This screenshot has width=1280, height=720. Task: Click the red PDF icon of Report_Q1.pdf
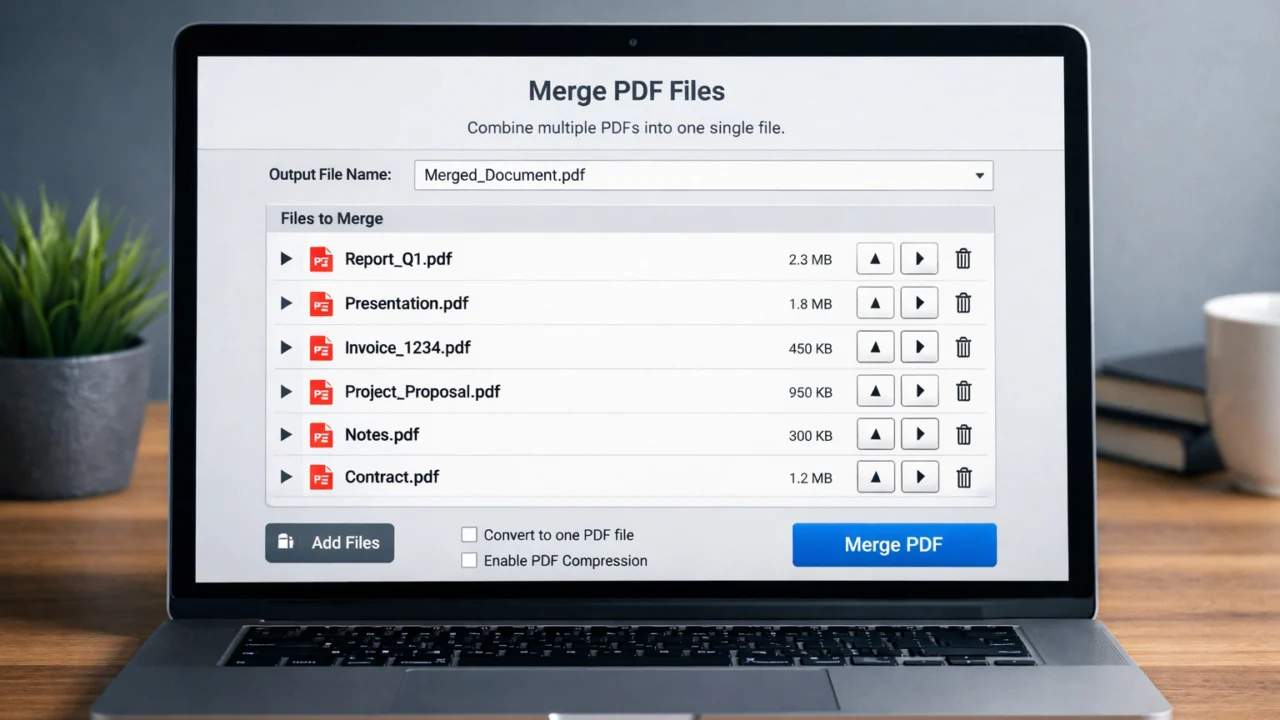321,259
